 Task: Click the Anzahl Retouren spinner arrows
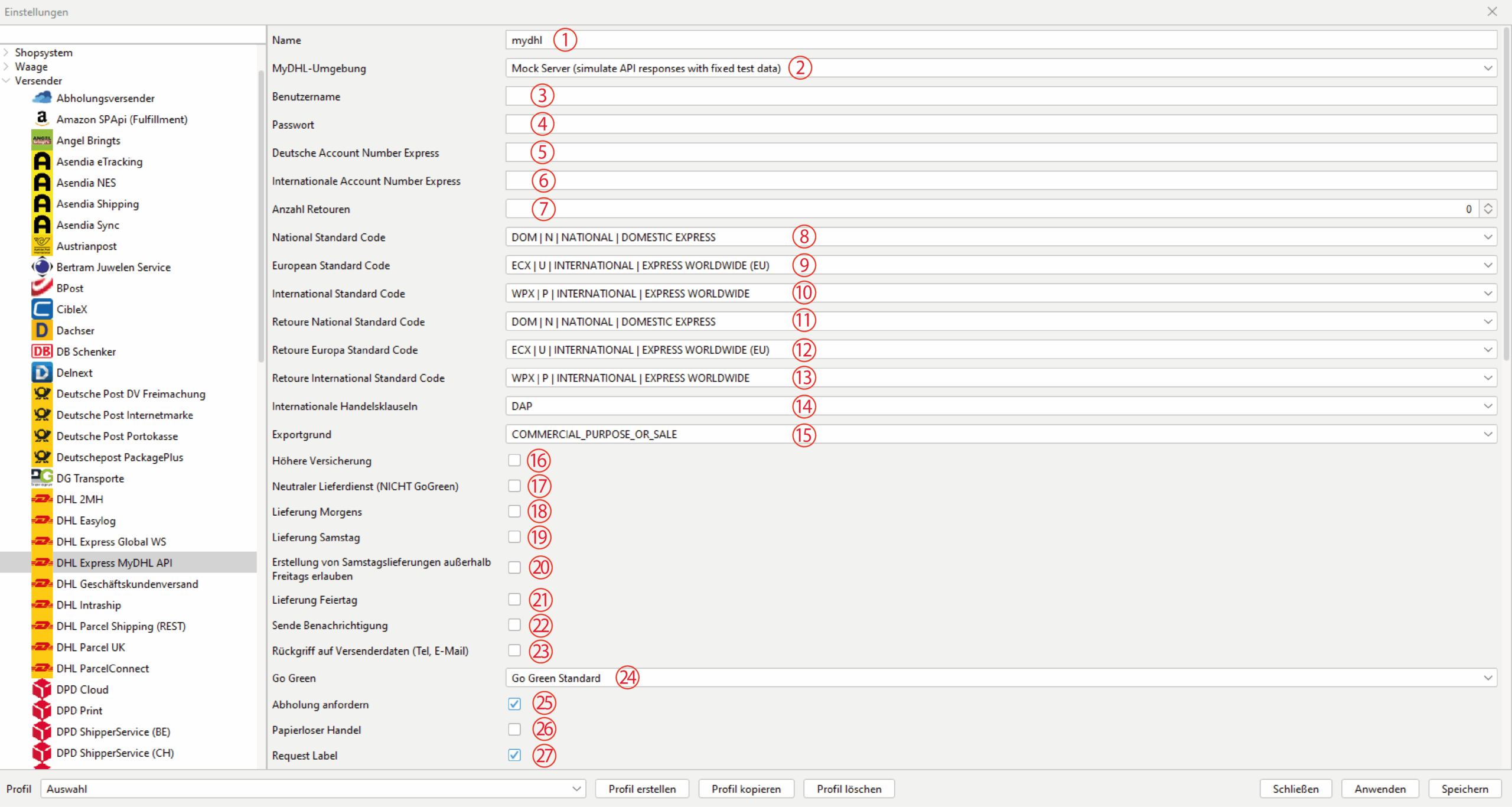pos(1488,209)
